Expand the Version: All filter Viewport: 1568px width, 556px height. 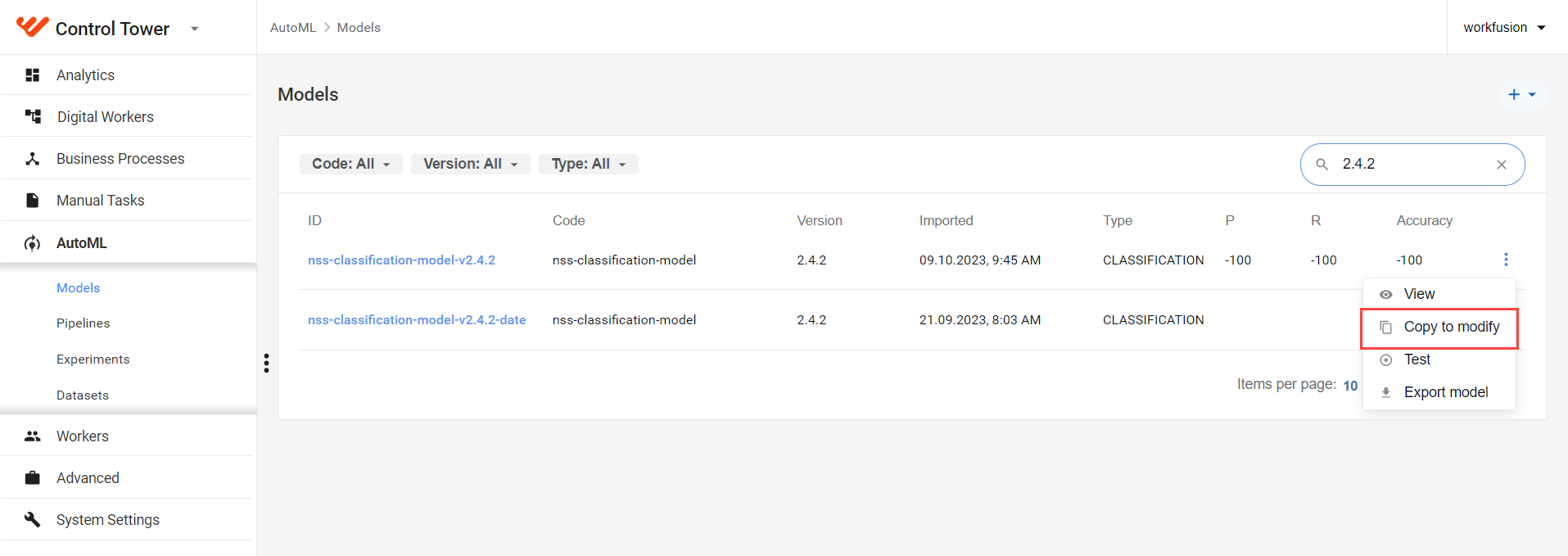point(471,164)
